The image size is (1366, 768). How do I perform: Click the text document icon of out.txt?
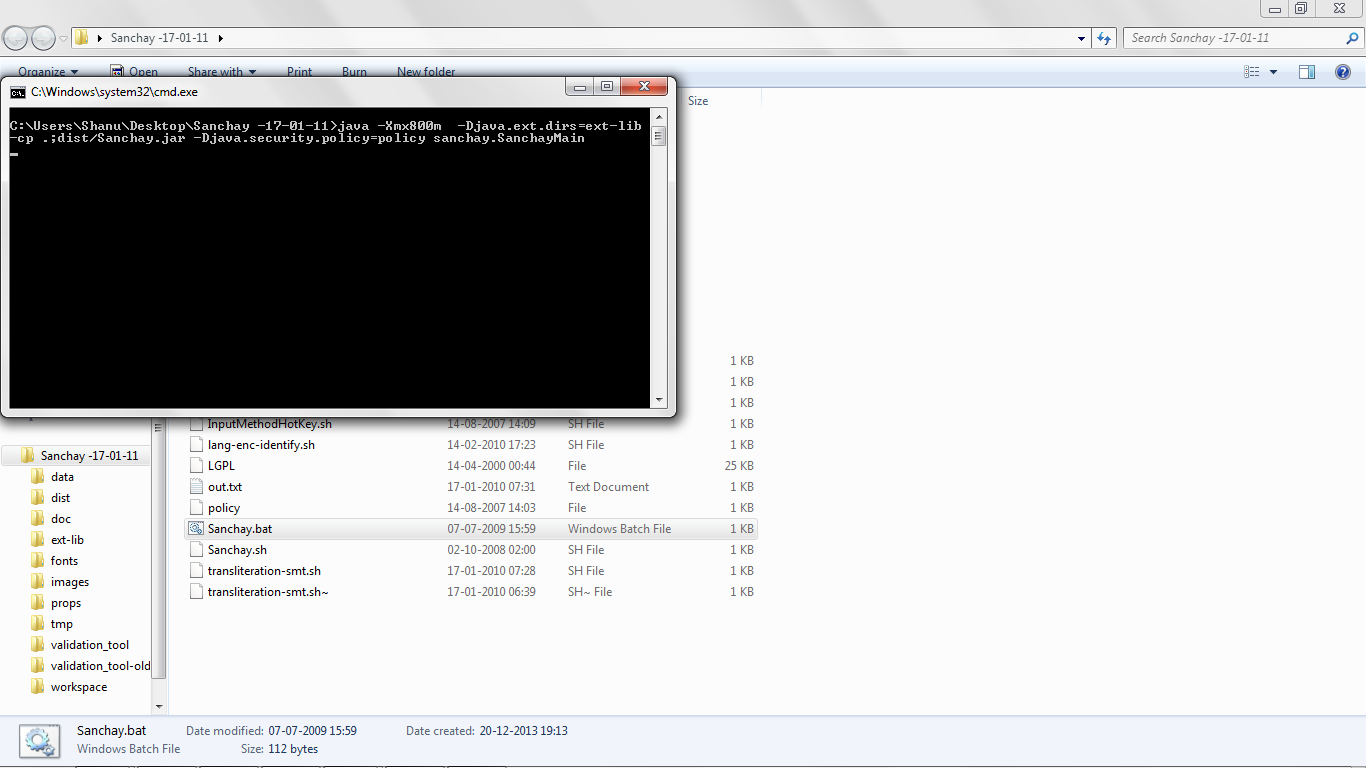click(x=198, y=487)
